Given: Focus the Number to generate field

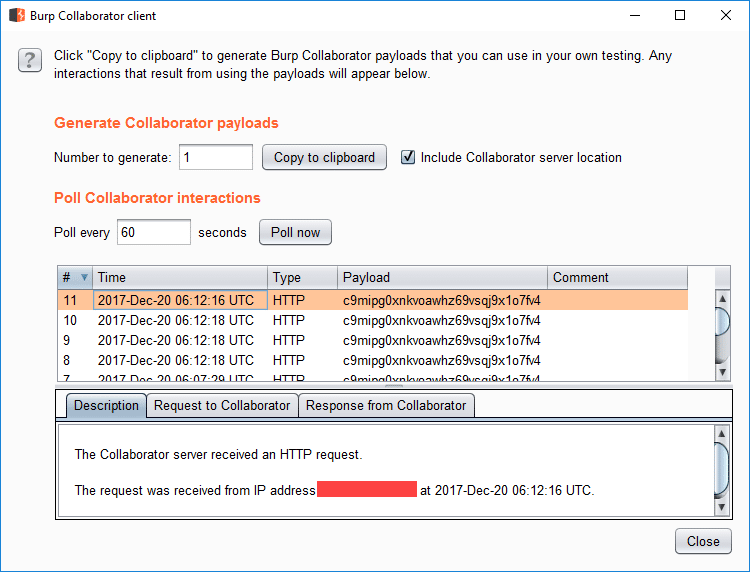Looking at the screenshot, I should click(x=216, y=157).
